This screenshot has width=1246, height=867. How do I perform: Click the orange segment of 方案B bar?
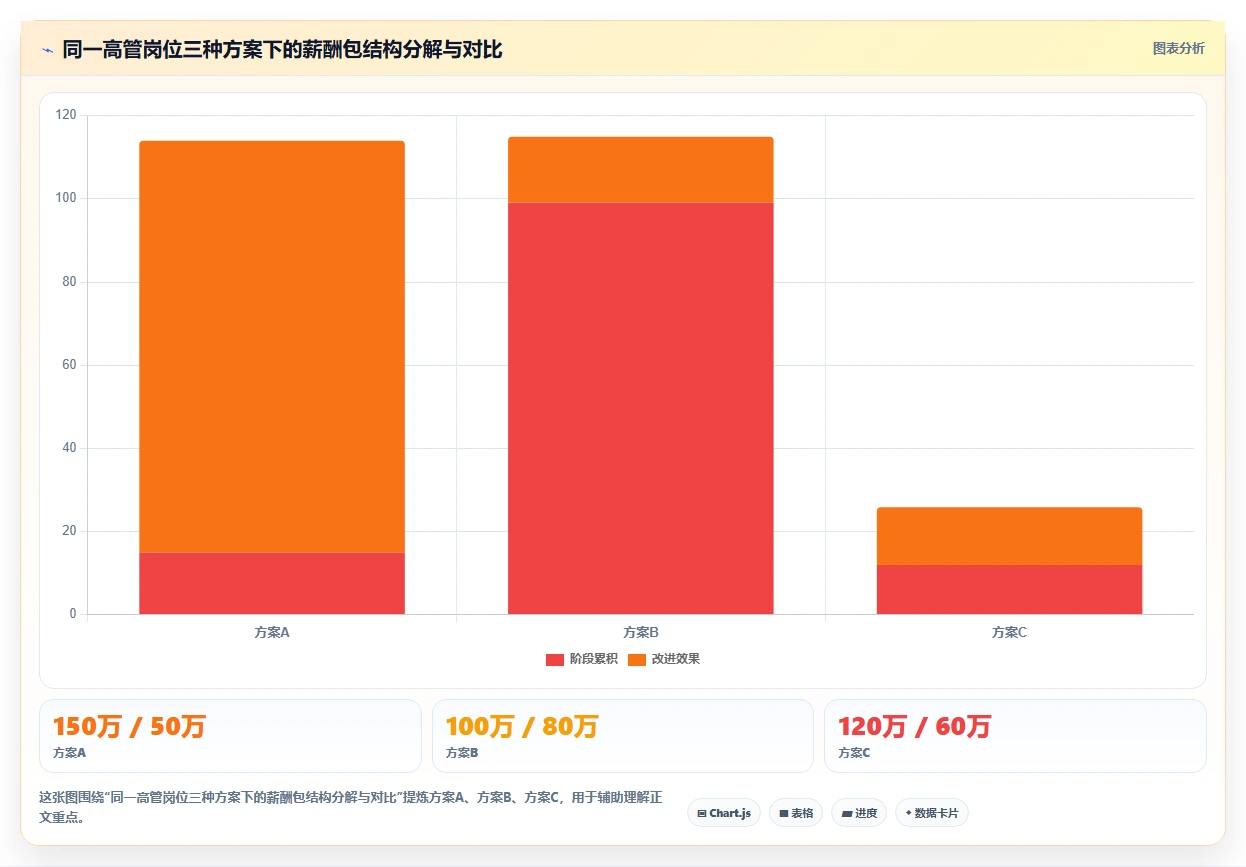[641, 170]
